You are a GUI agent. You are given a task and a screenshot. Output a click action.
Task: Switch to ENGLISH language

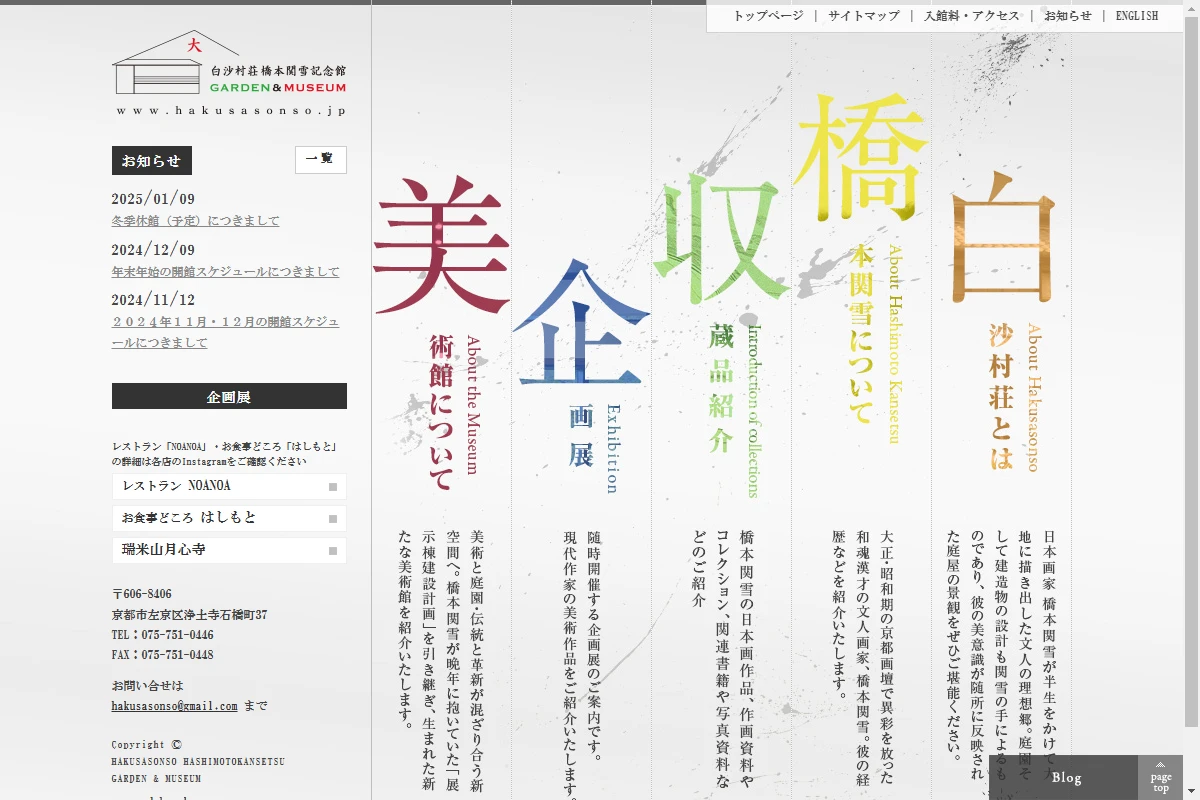[x=1136, y=16]
